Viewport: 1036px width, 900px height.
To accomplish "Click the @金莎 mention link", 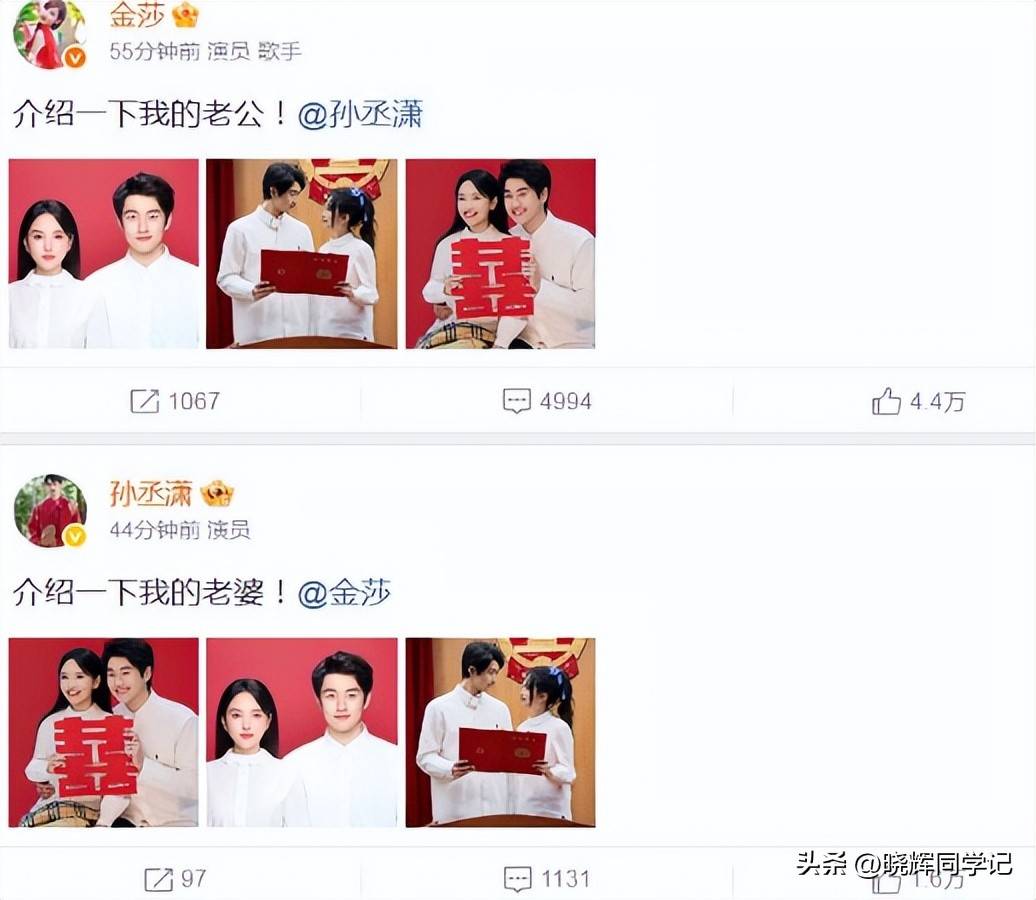I will coord(344,593).
